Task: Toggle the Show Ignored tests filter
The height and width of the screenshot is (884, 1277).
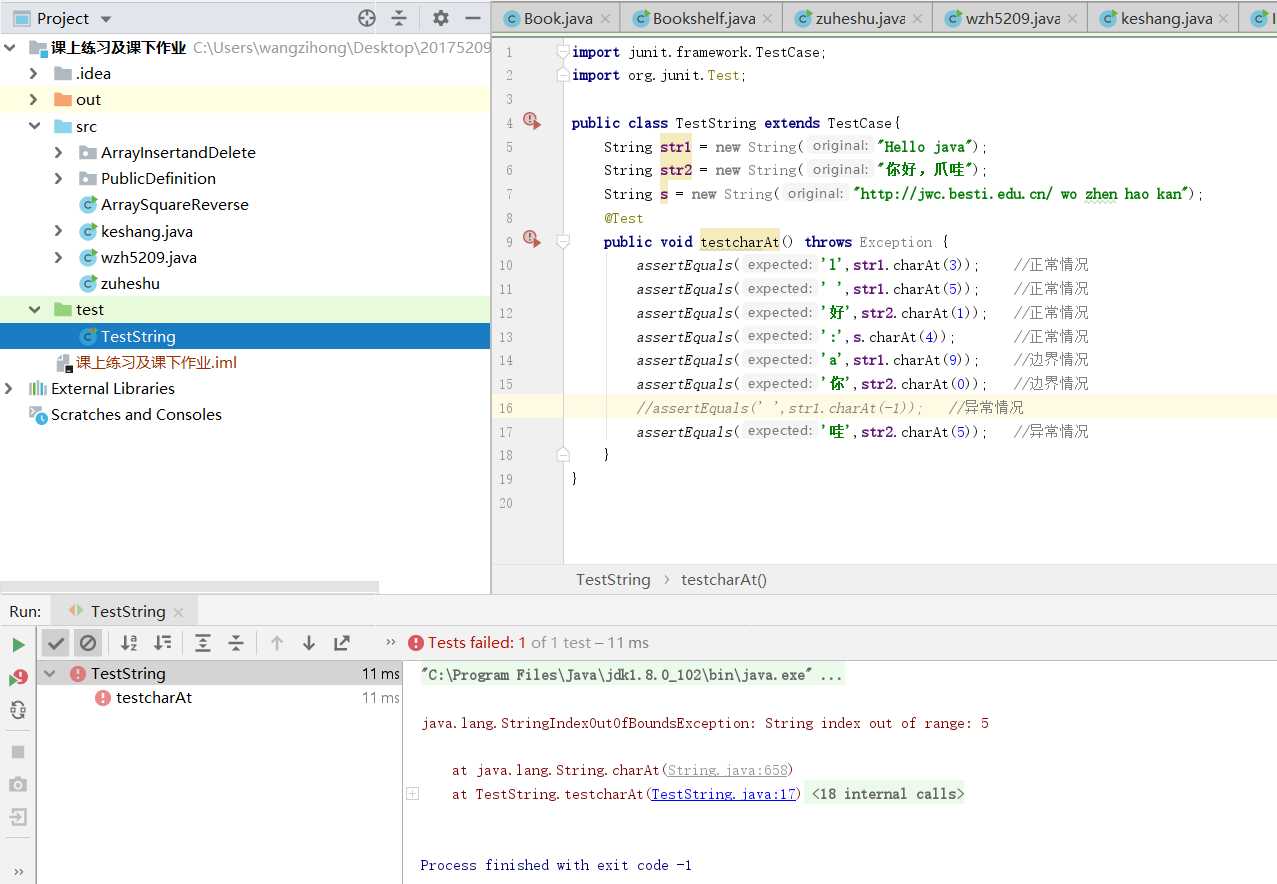Action: click(88, 643)
